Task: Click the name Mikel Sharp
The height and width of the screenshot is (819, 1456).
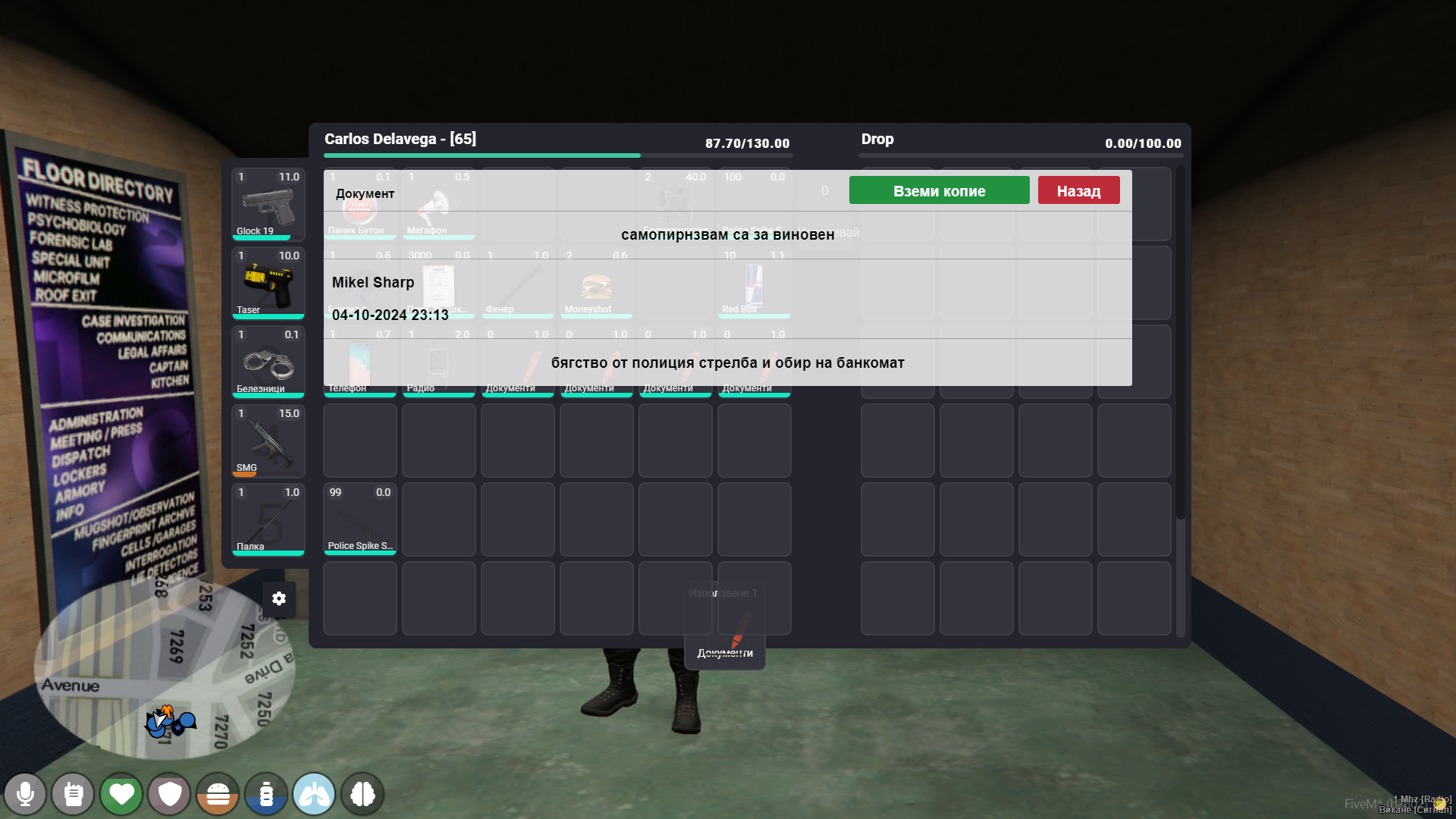Action: (373, 283)
